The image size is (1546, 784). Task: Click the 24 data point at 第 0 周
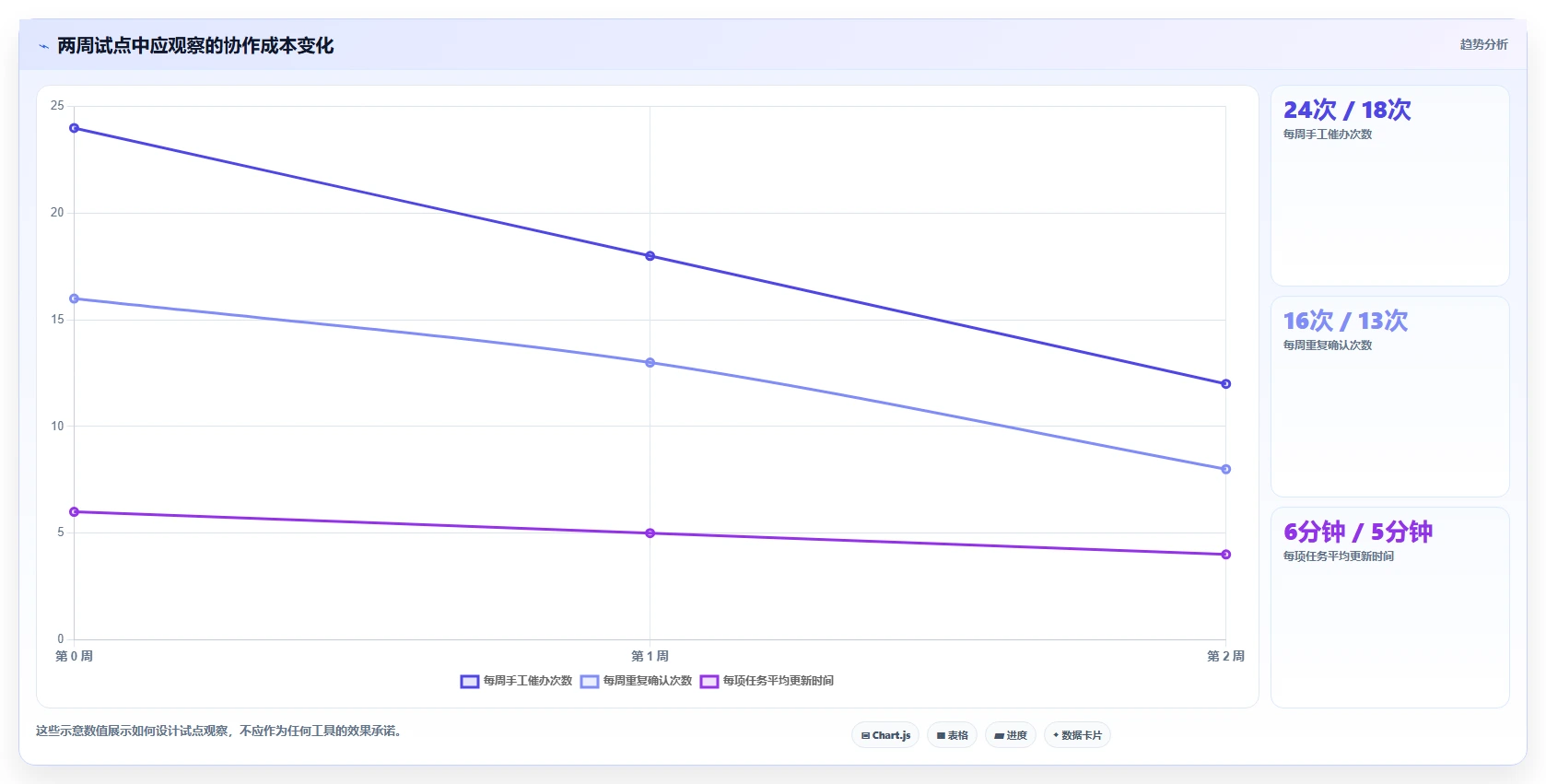75,128
